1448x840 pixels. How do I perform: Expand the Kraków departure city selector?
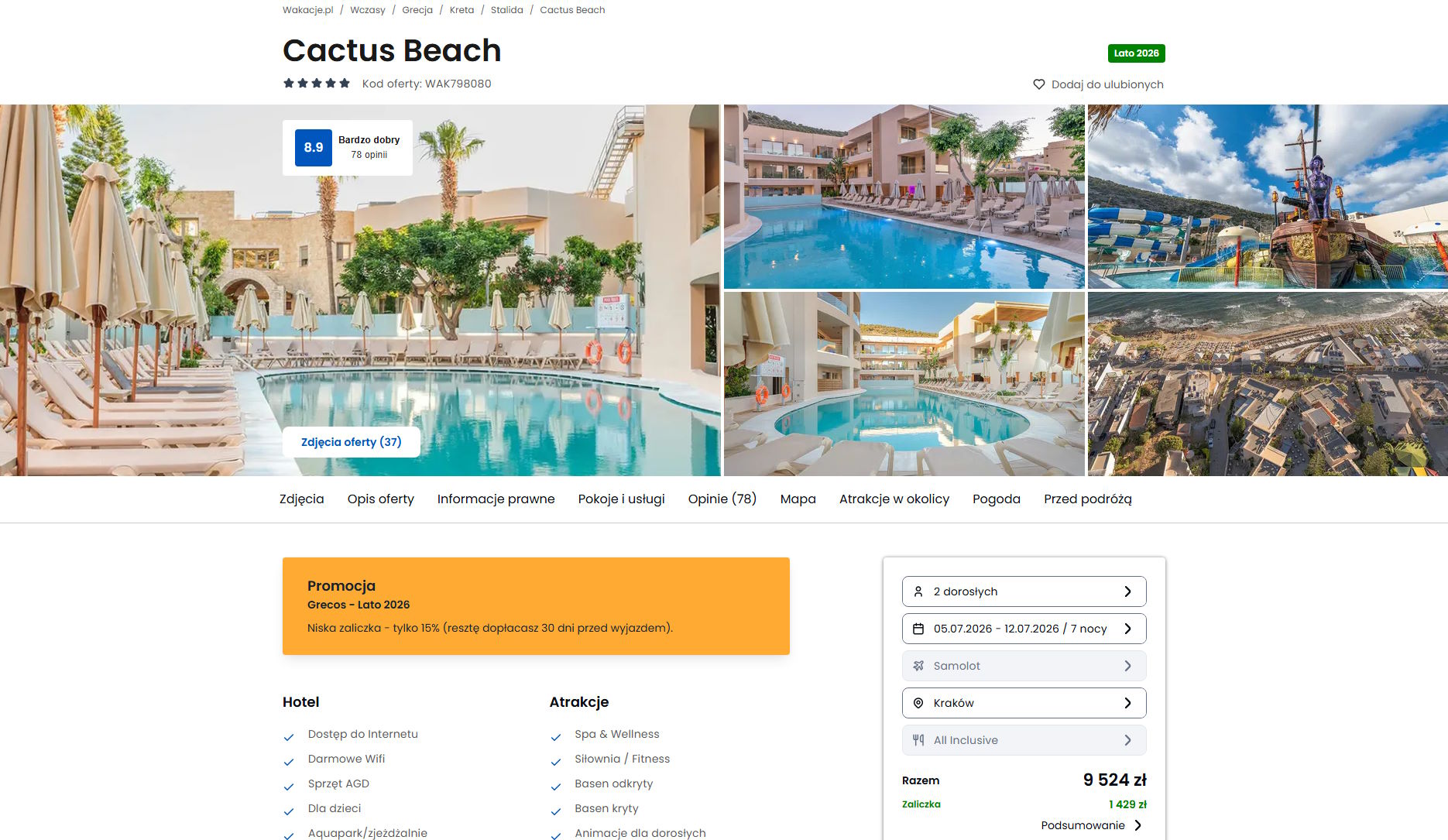(x=1024, y=703)
